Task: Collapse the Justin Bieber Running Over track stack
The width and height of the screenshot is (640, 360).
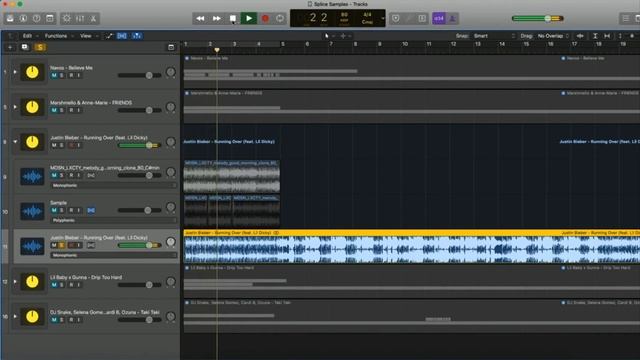Action: pyautogui.click(x=15, y=142)
